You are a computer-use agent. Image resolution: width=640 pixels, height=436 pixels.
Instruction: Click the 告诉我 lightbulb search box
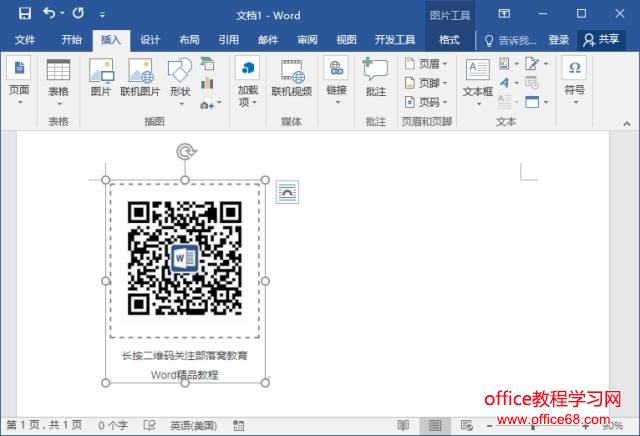(510, 40)
